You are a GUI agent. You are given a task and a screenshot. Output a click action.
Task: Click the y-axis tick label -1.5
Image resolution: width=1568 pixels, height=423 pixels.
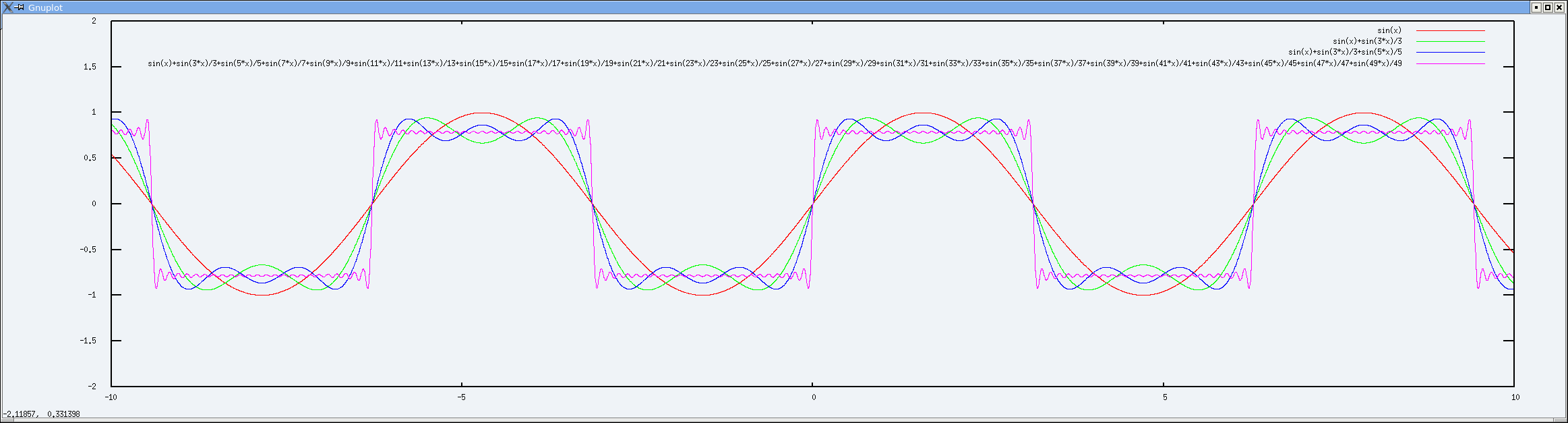88,341
